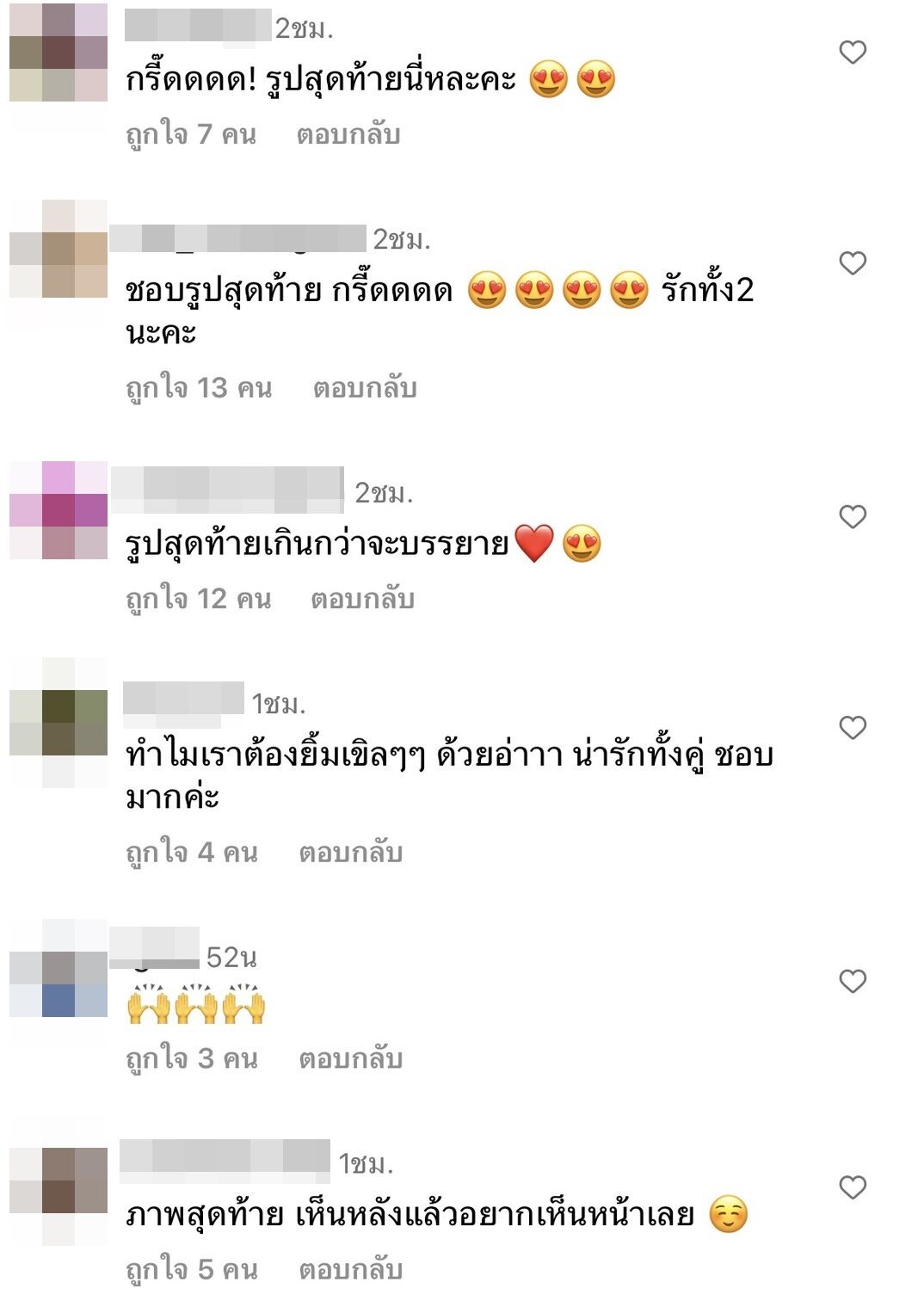This screenshot has height=1313, width=924.
Task: Reply to comment with 4 likes
Action: [x=350, y=853]
